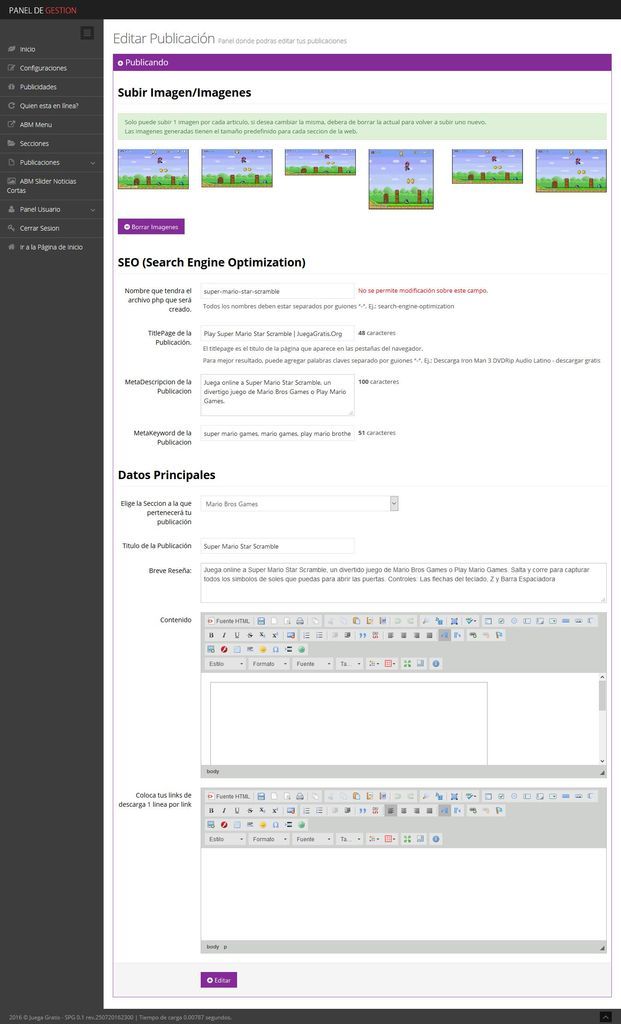
Task: Open background color picker in Contenido editor
Action: (390, 664)
